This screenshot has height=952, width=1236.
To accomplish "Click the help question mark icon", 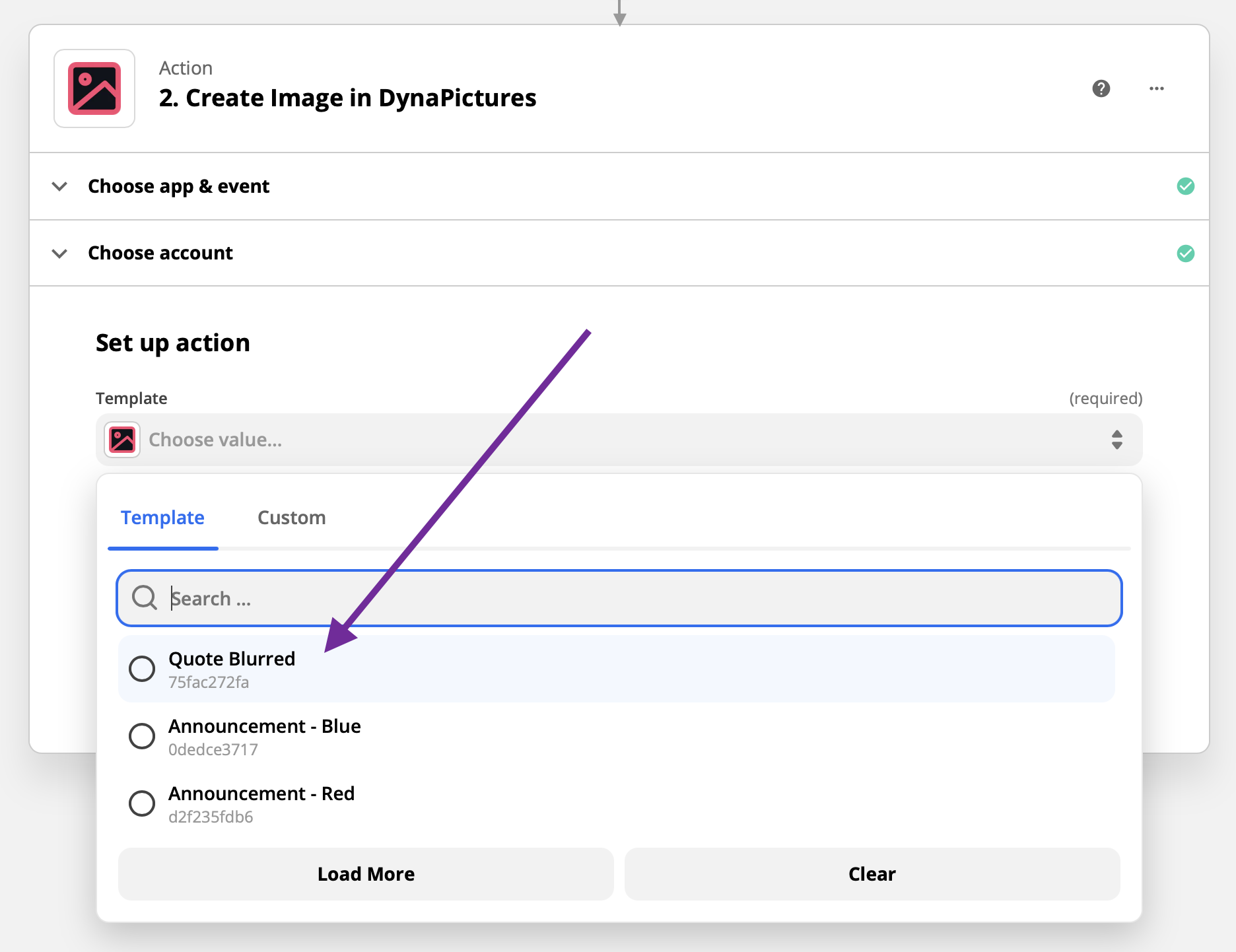I will 1101,88.
